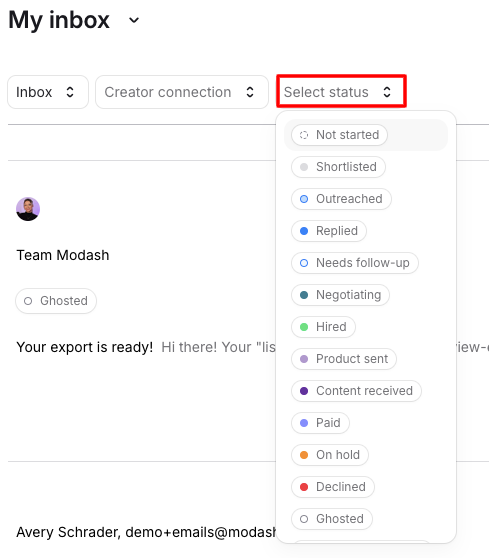
Task: Choose Needs follow-up status option
Action: pos(354,263)
